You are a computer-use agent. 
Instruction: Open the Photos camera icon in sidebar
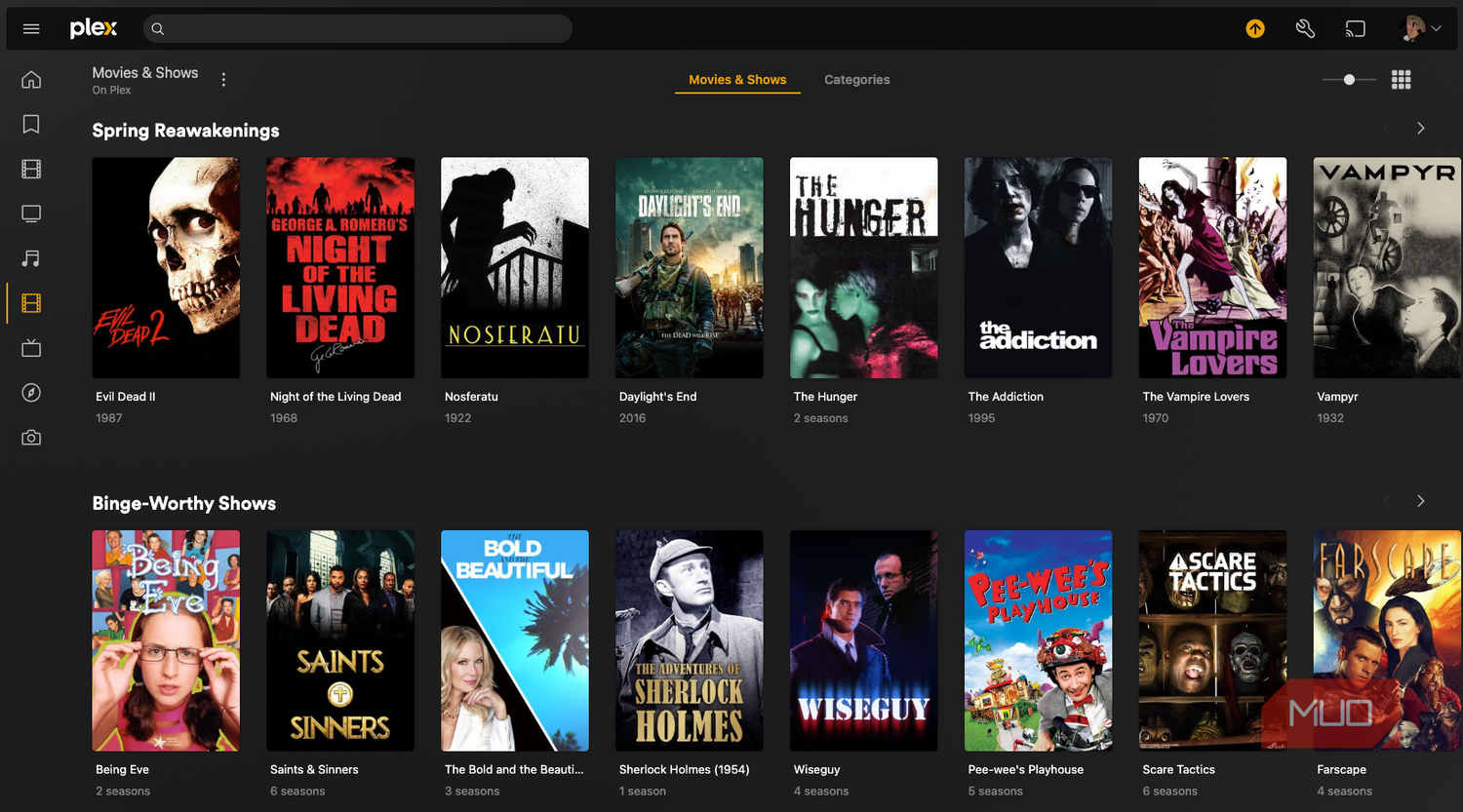click(31, 438)
